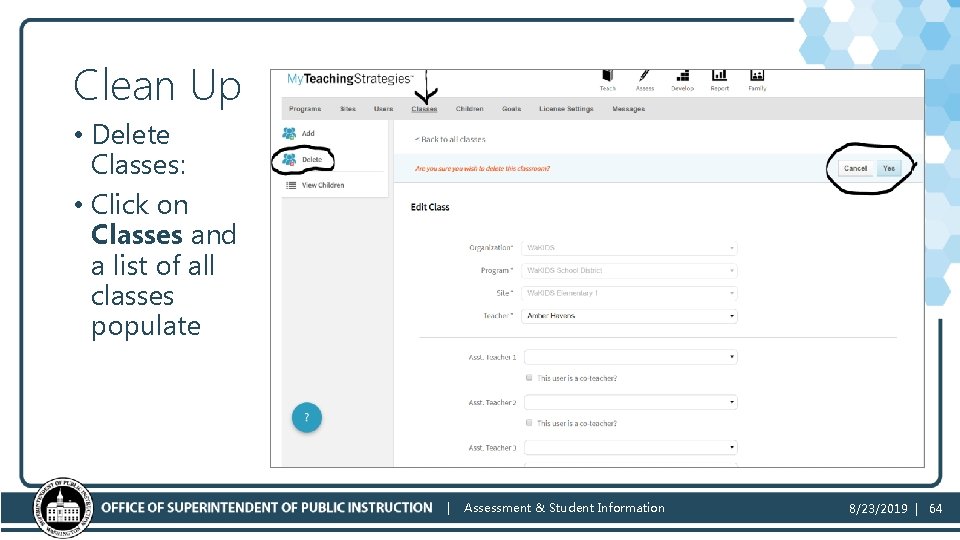Go to the Messages tab

point(628,109)
